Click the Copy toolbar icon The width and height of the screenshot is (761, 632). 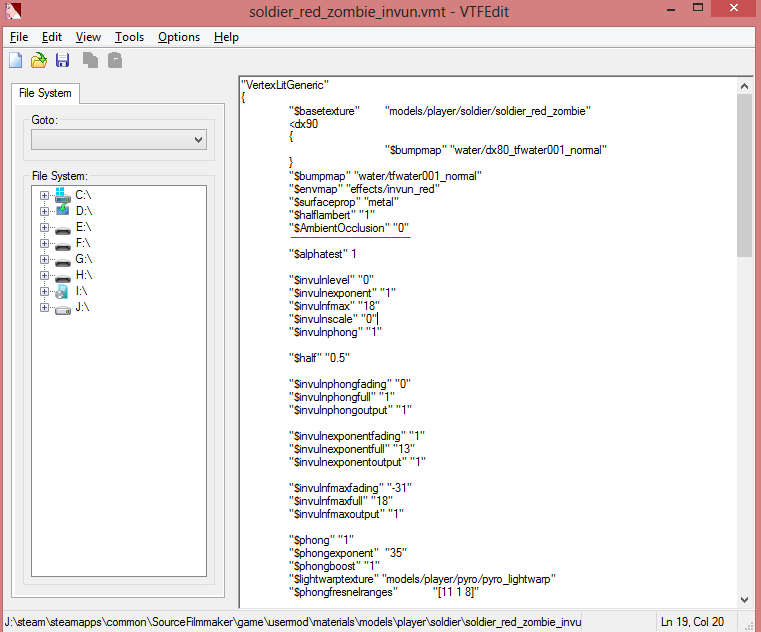point(90,60)
